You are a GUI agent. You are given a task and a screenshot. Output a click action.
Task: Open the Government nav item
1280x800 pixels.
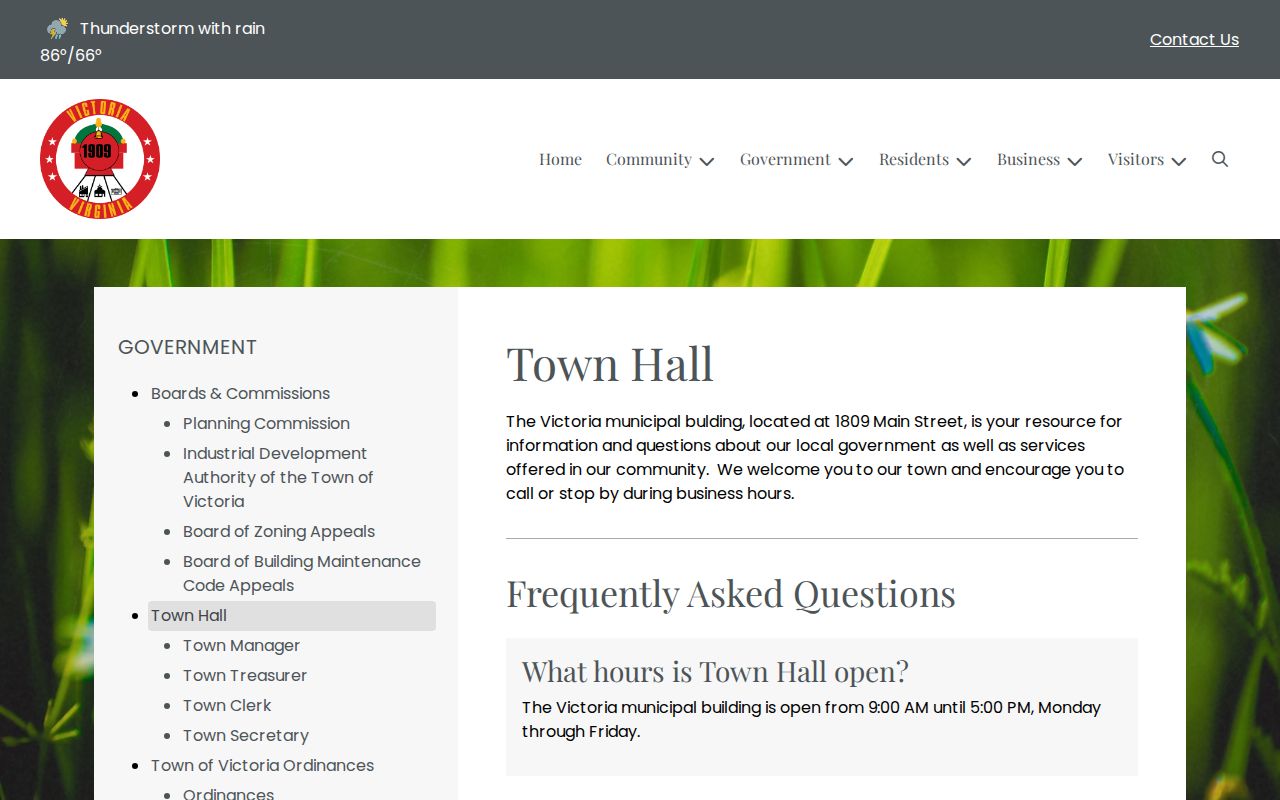(x=785, y=159)
